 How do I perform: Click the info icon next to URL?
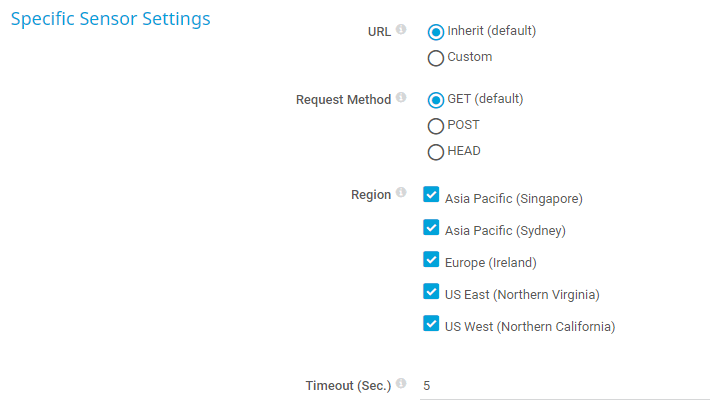coord(401,29)
